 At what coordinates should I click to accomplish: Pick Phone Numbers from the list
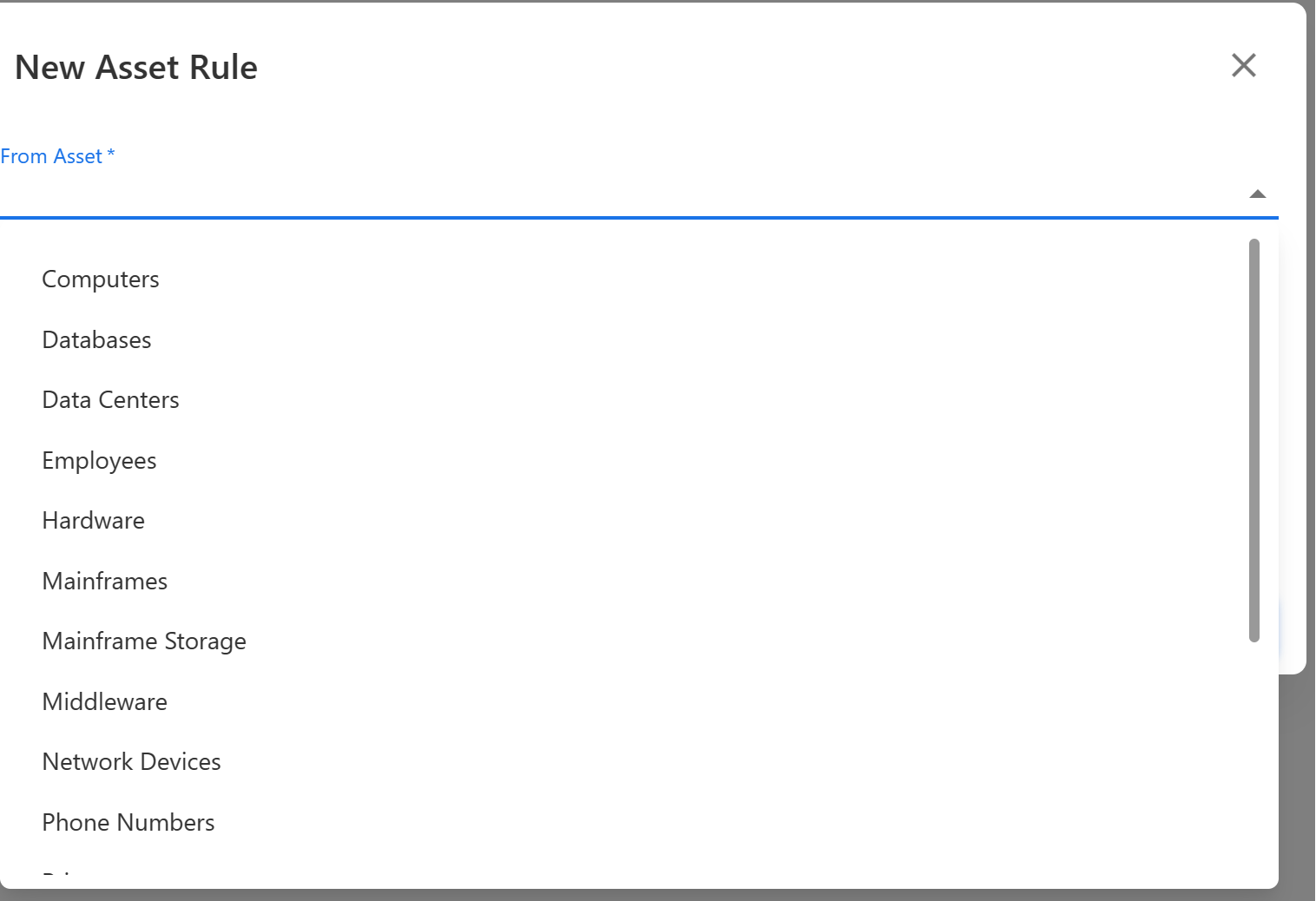(128, 823)
